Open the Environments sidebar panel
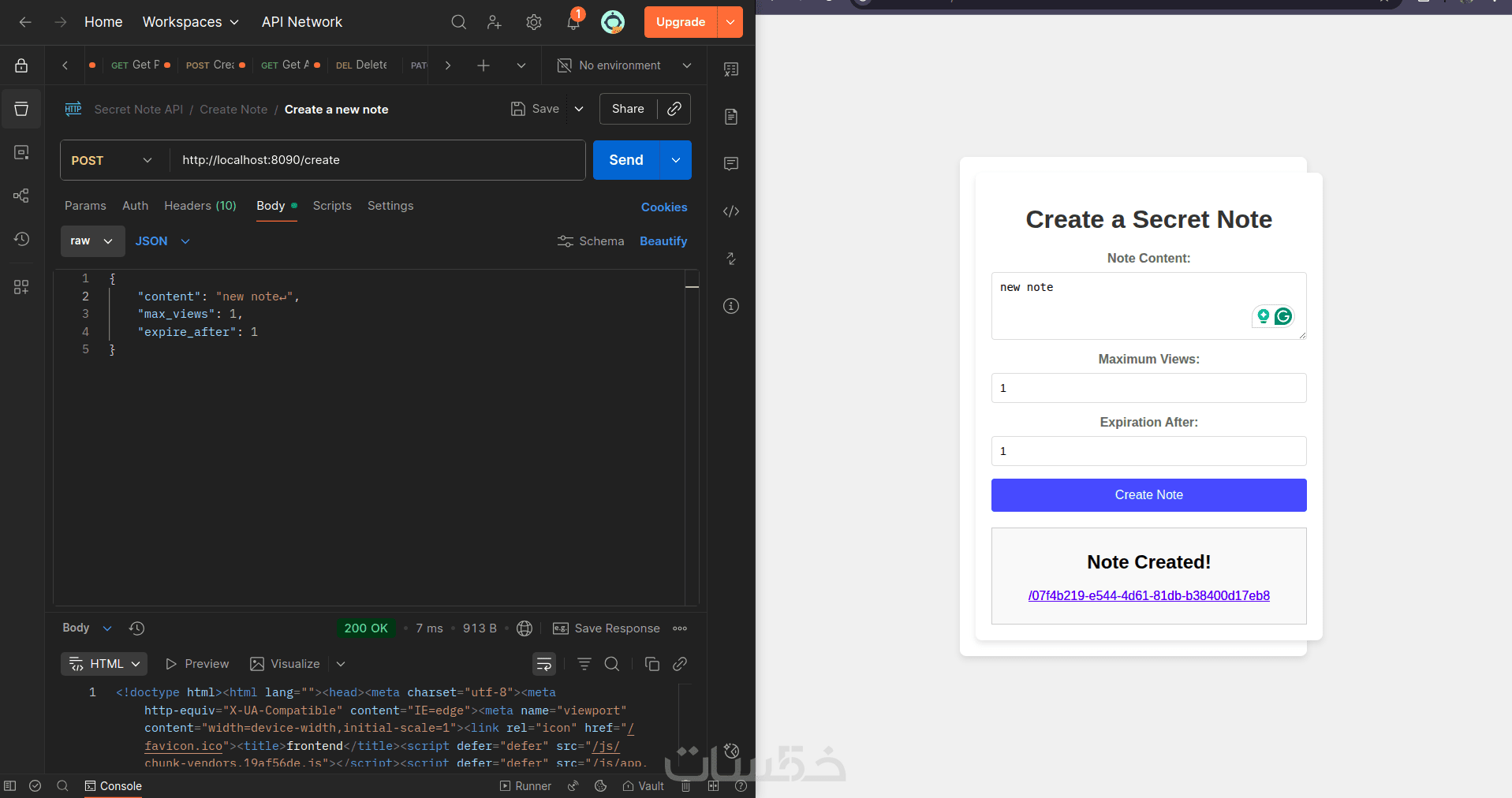 point(21,152)
